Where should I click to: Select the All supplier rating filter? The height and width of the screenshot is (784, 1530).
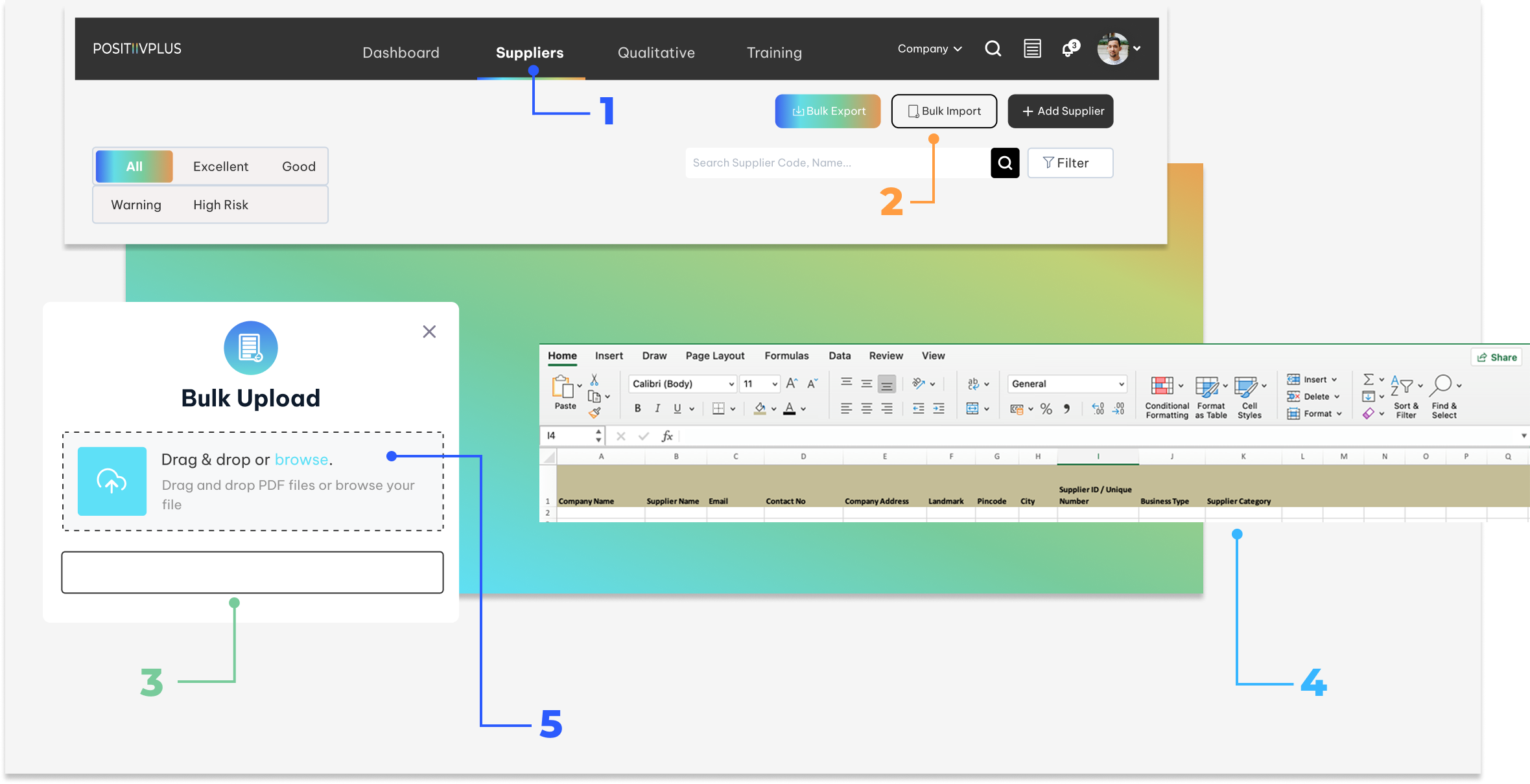click(x=134, y=167)
